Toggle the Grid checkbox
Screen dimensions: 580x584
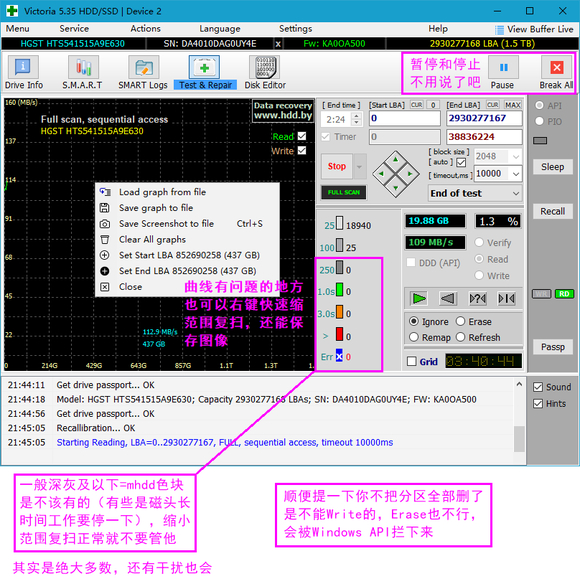412,361
